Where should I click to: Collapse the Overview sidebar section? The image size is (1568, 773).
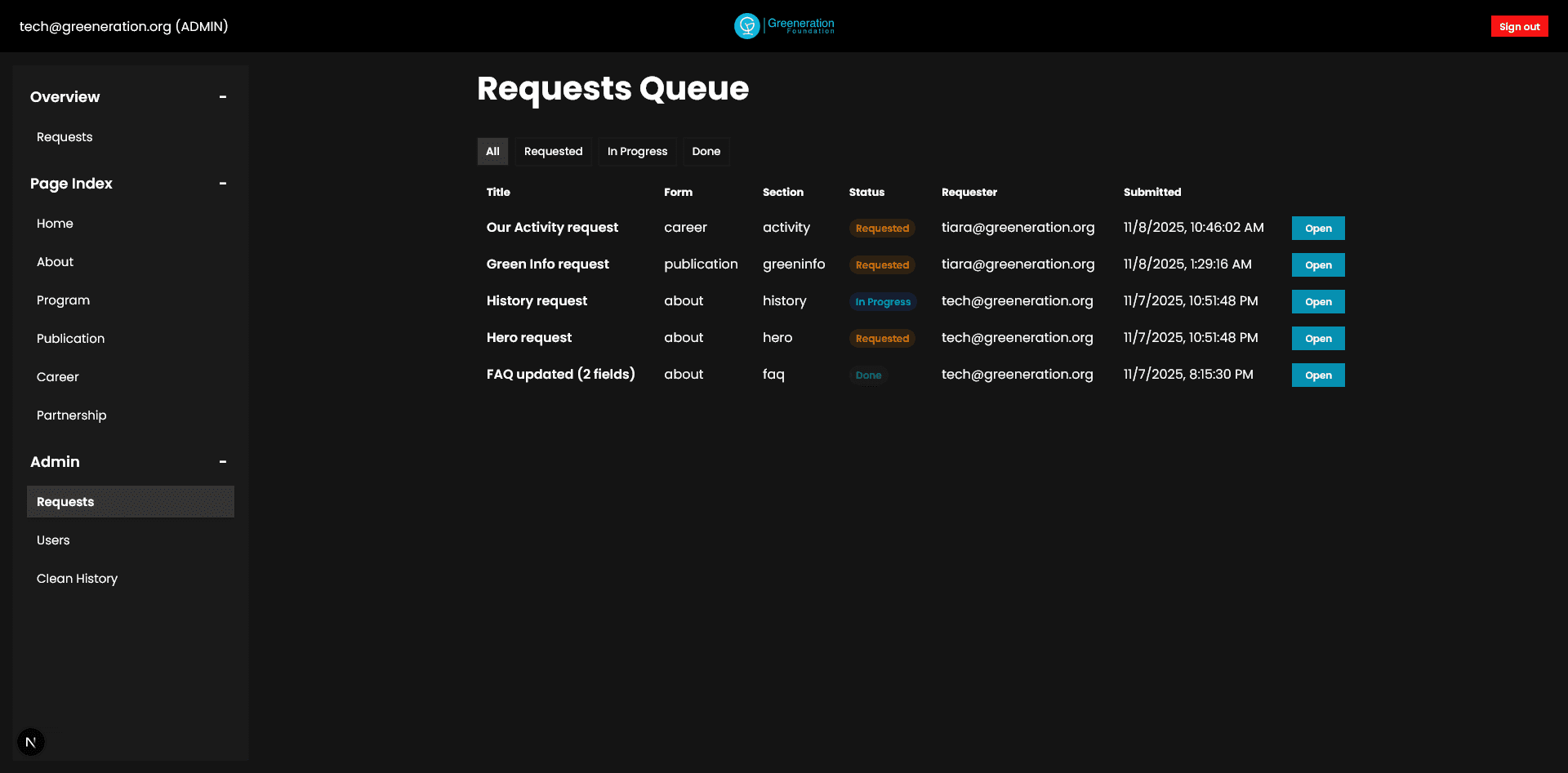coord(222,97)
